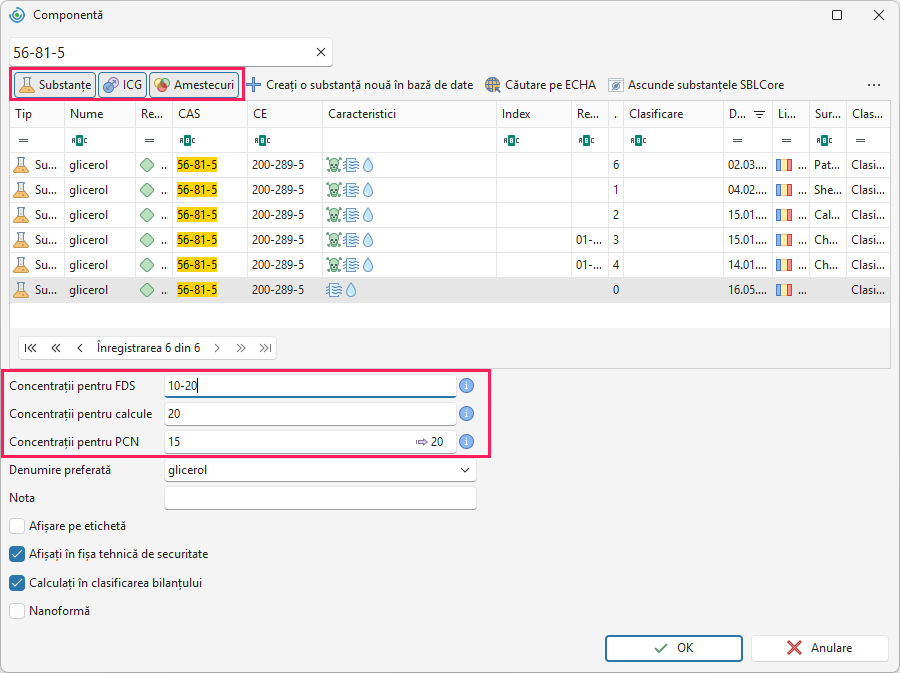Open the date column filter icon
This screenshot has height=673, width=900.
point(759,114)
